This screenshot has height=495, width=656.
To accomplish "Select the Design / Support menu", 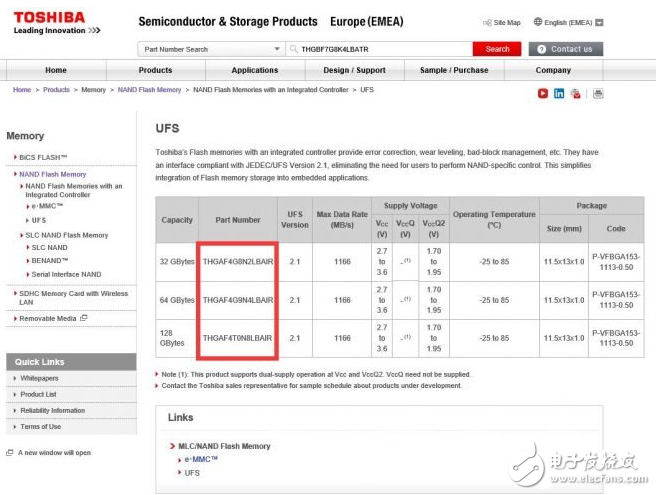I will [354, 70].
